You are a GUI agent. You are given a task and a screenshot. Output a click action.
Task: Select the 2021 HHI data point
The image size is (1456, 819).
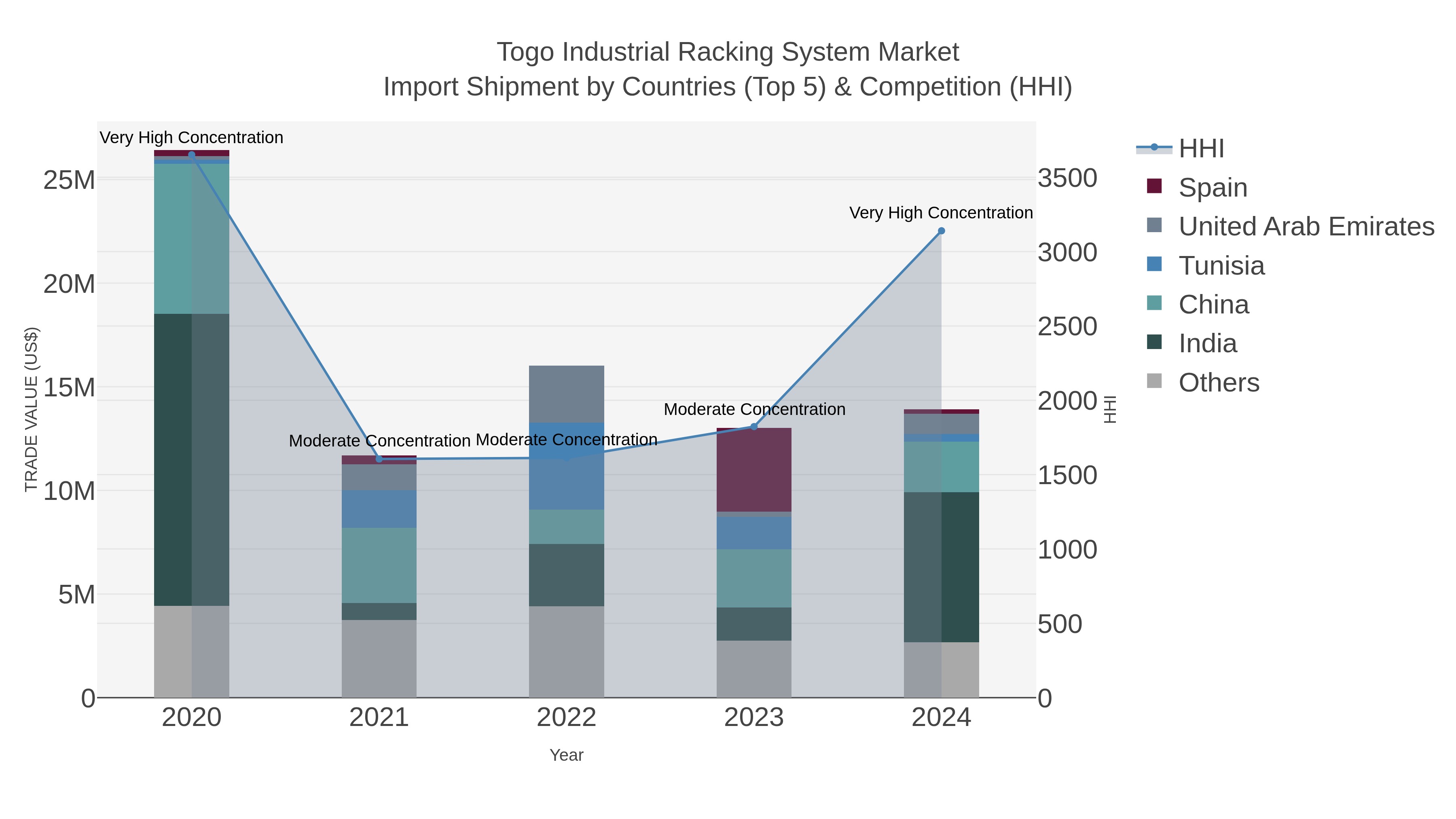click(379, 459)
